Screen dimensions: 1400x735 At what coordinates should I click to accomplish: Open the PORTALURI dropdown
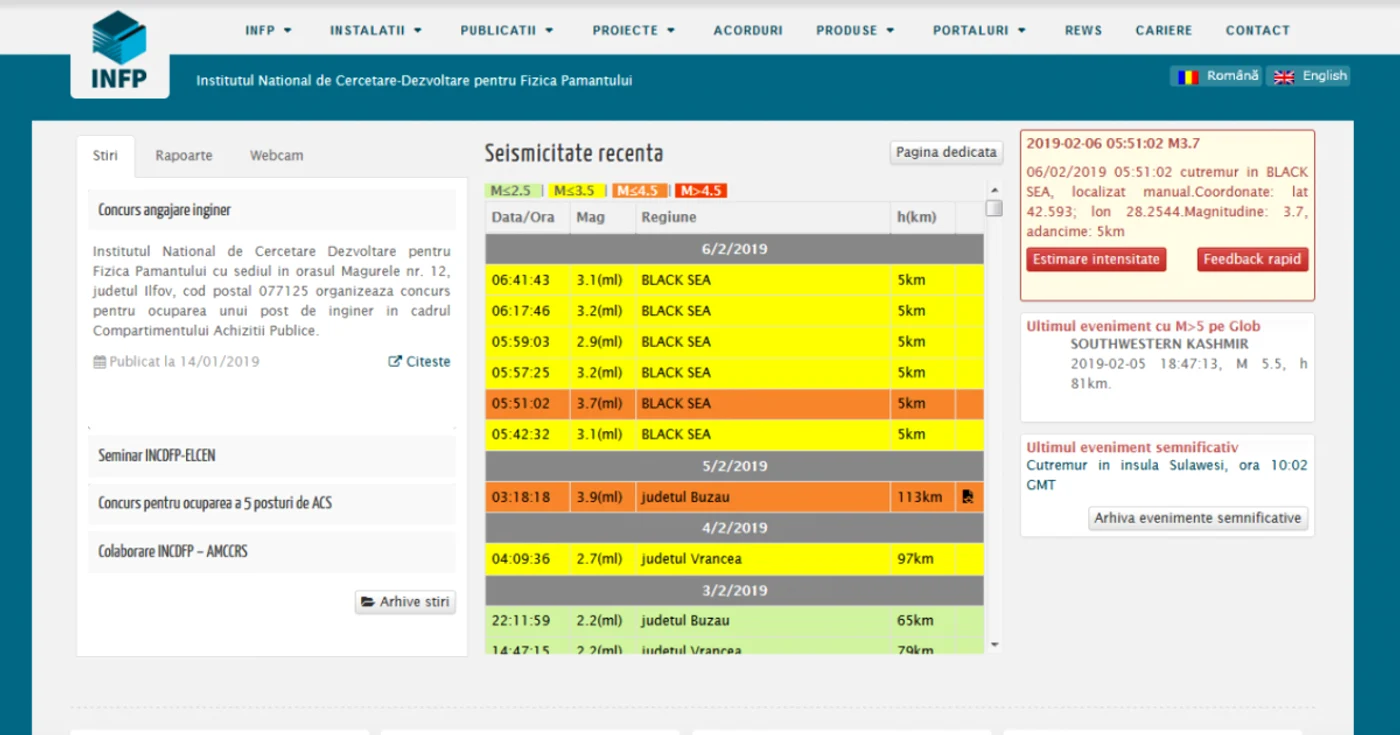point(980,30)
